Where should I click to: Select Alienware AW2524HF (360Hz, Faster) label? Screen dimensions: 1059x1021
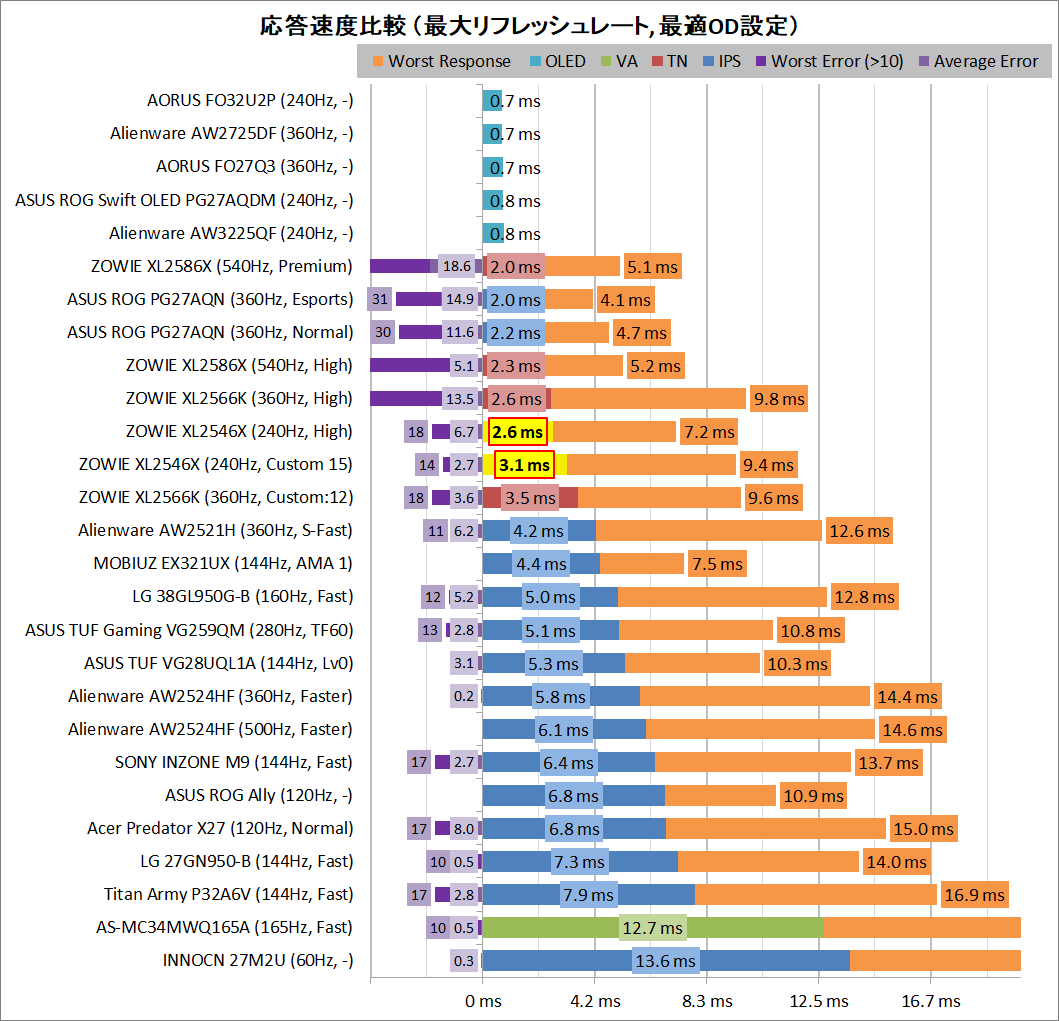pyautogui.click(x=210, y=697)
